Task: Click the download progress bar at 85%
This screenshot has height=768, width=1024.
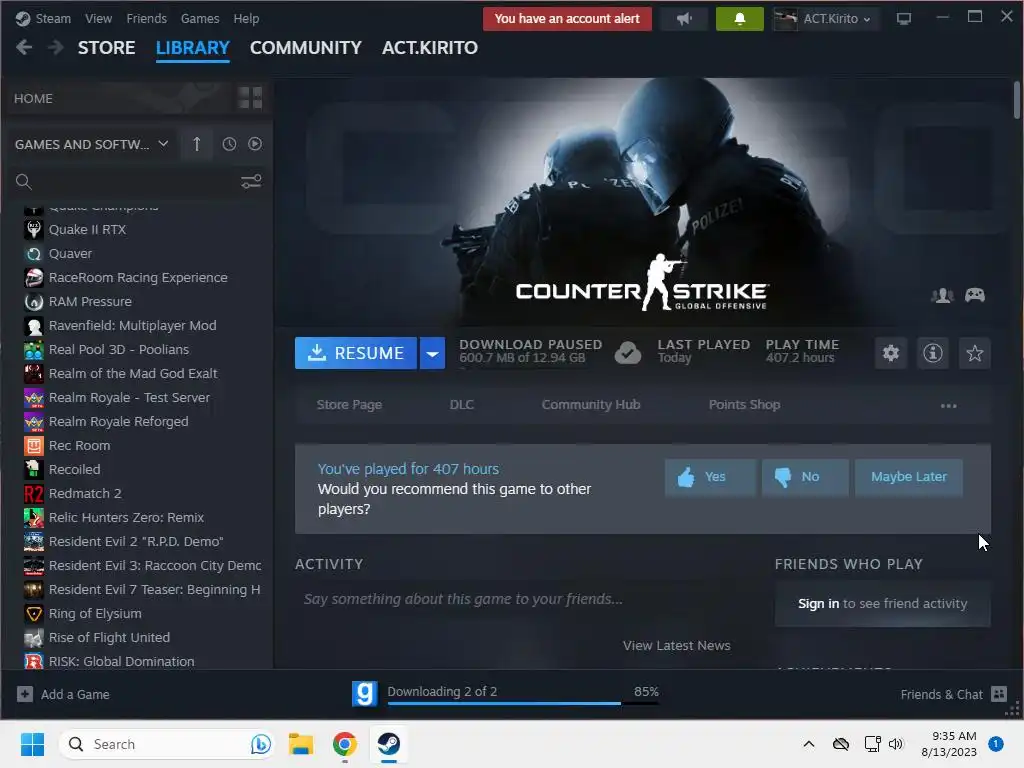Action: (524, 703)
